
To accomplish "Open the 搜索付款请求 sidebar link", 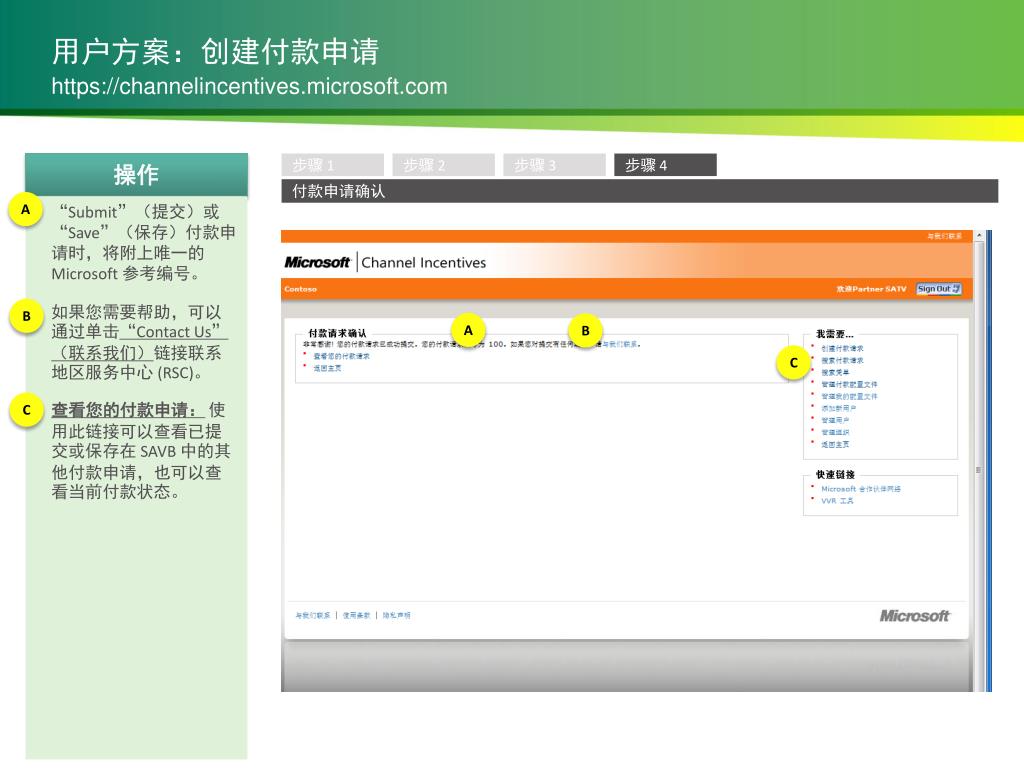I will [x=842, y=360].
